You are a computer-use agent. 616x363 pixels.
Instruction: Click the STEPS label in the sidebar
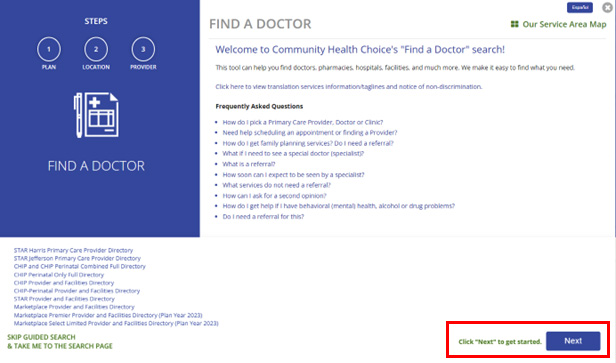click(x=96, y=21)
